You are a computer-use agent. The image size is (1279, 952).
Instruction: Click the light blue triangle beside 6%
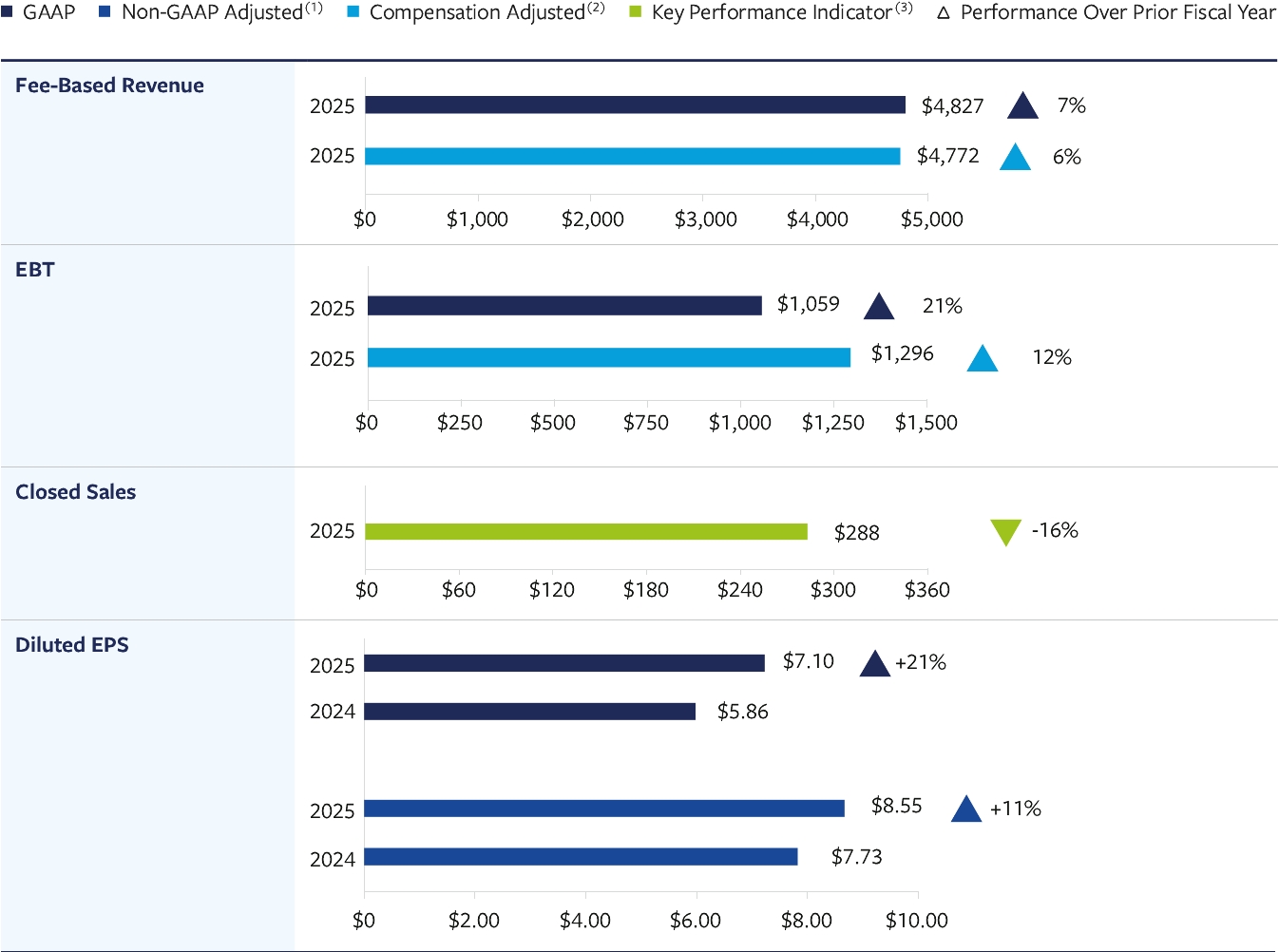[x=1016, y=158]
